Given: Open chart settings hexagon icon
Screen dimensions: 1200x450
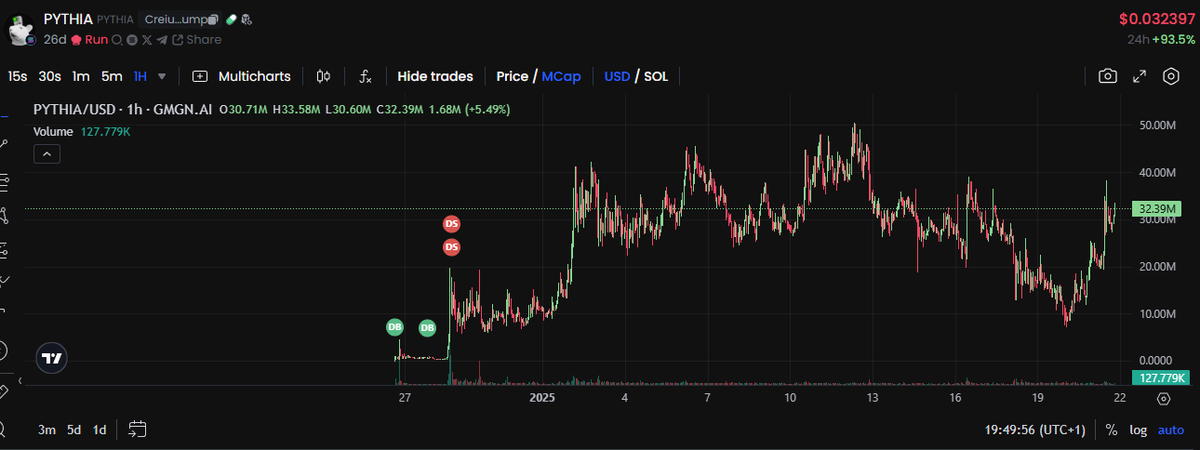Looking at the screenshot, I should (x=1171, y=76).
